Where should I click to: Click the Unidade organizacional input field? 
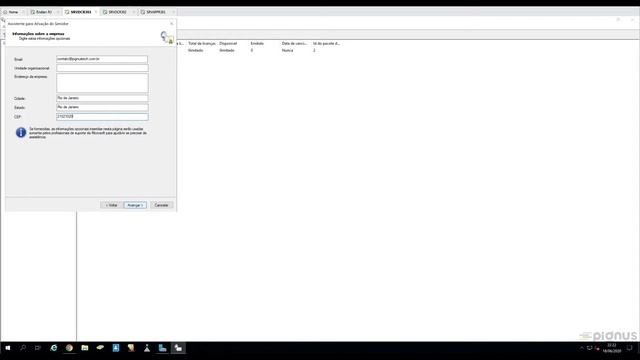pyautogui.click(x=102, y=68)
